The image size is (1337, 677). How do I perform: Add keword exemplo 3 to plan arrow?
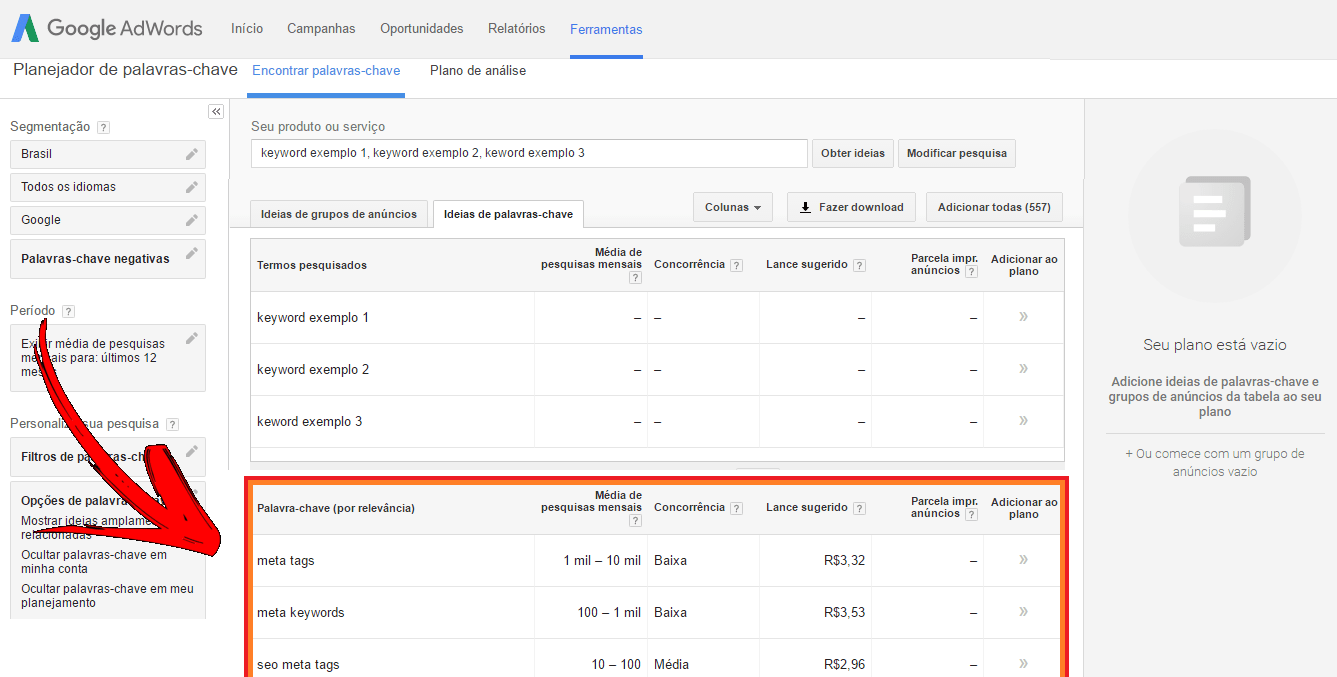tap(1023, 421)
